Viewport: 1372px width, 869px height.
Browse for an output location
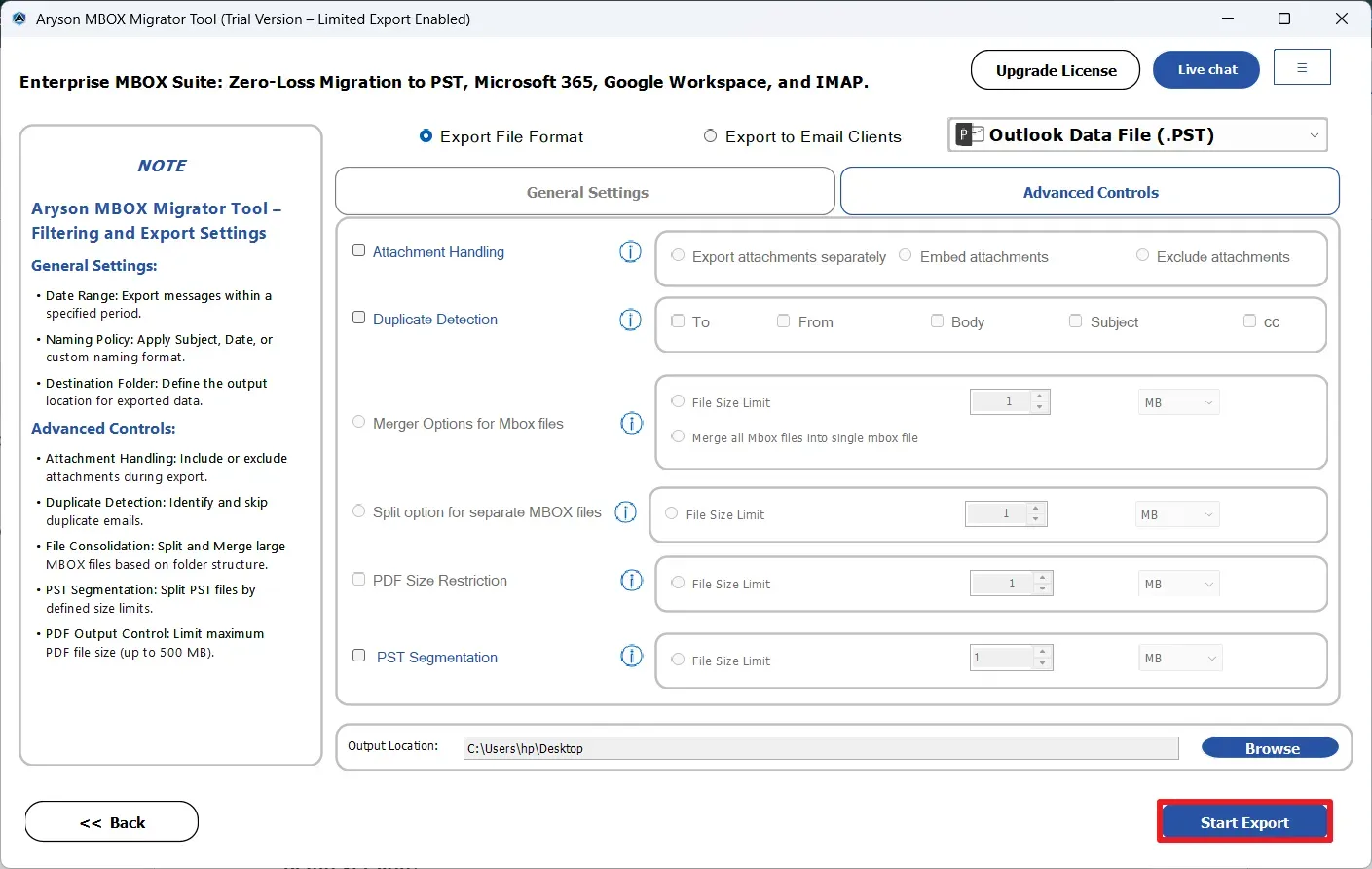coord(1270,747)
